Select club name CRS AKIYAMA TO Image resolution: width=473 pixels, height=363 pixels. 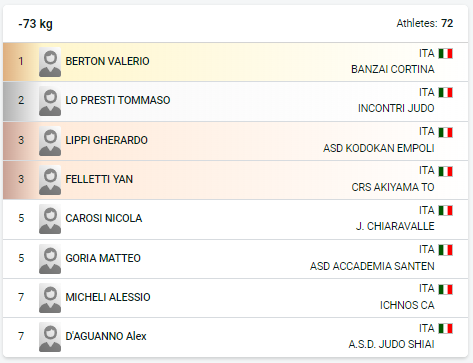coord(393,187)
